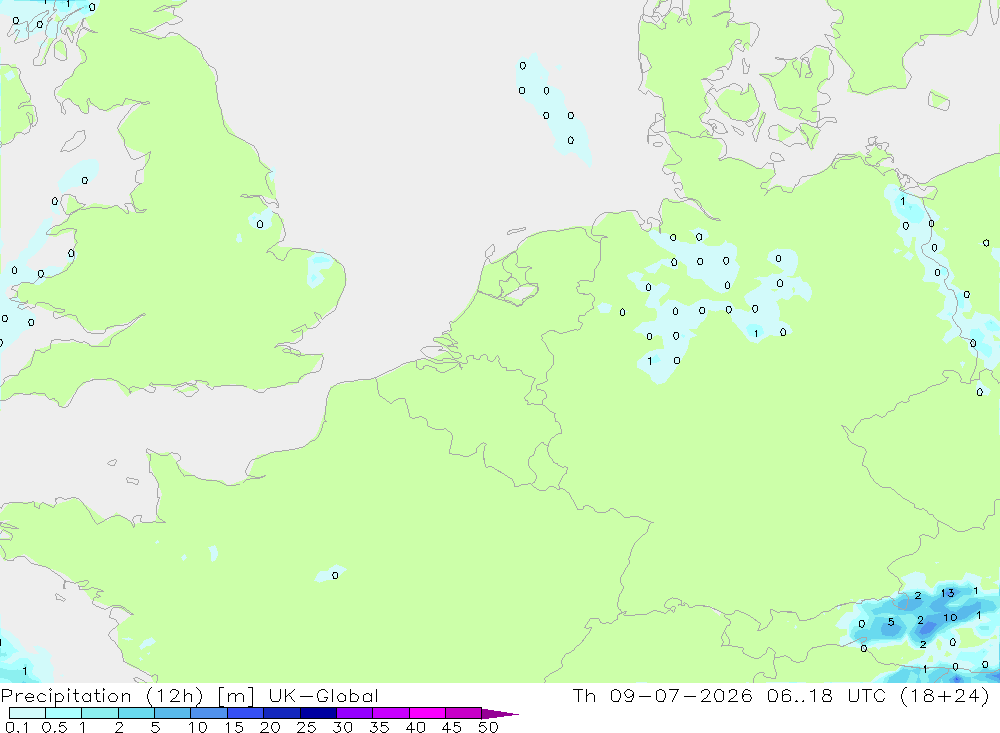Screen dimensions: 1000x733
Task: Click the "(18+24)" forecast offset text
Action: (x=945, y=696)
